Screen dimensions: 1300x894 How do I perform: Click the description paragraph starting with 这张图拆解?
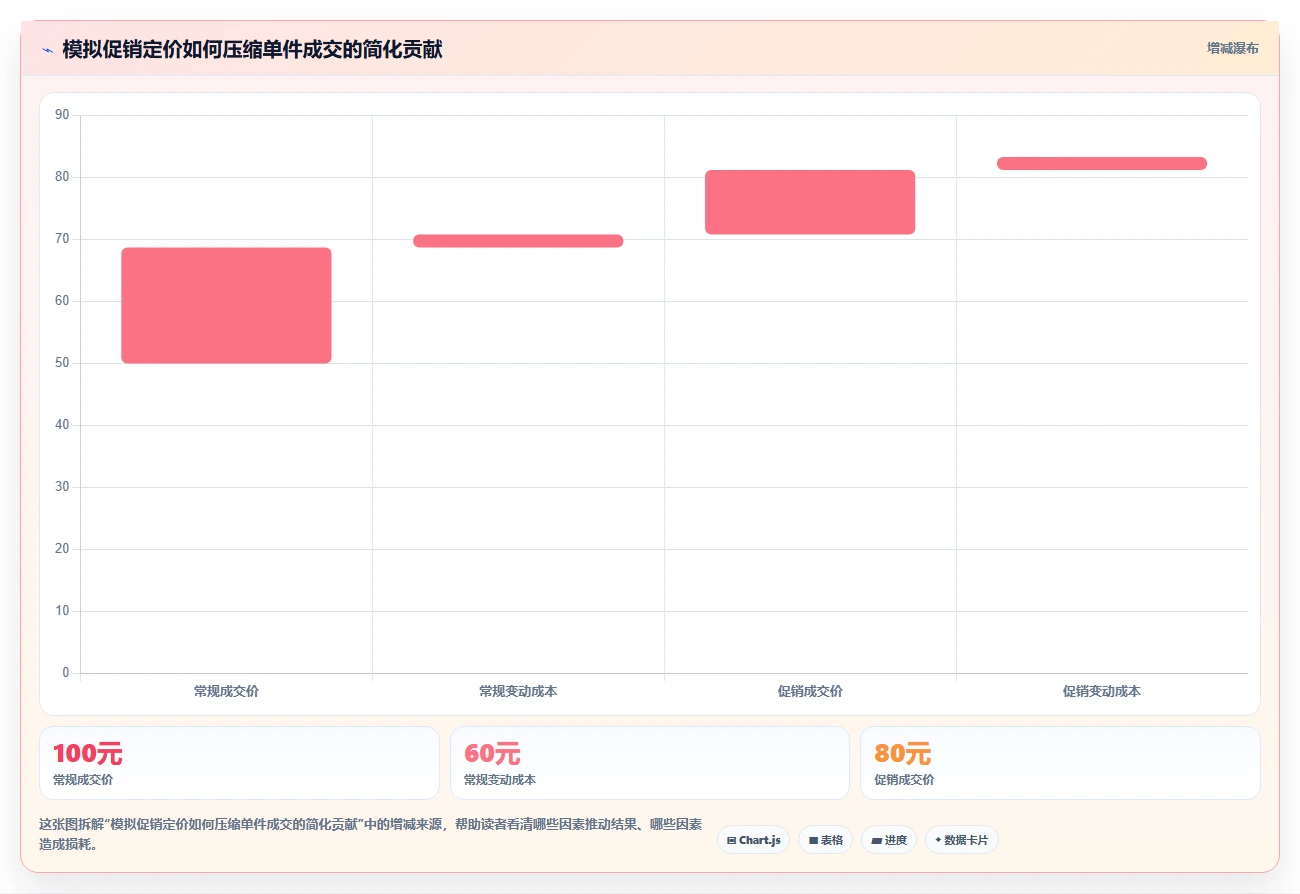370,834
